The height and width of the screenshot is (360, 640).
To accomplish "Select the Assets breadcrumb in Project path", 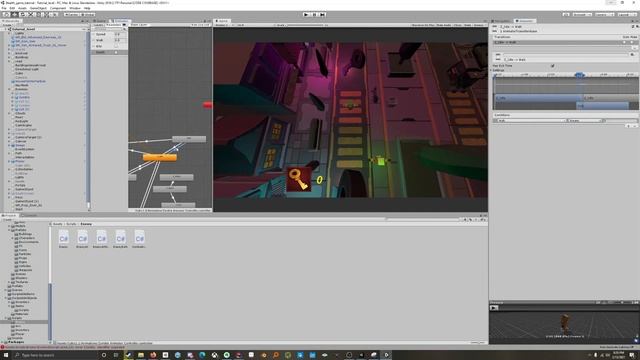I will coord(58,224).
